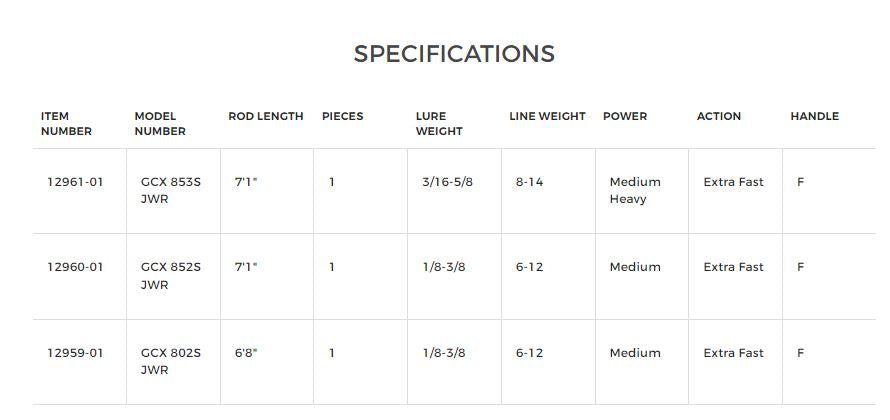Click the Line Weight column header

coord(547,116)
